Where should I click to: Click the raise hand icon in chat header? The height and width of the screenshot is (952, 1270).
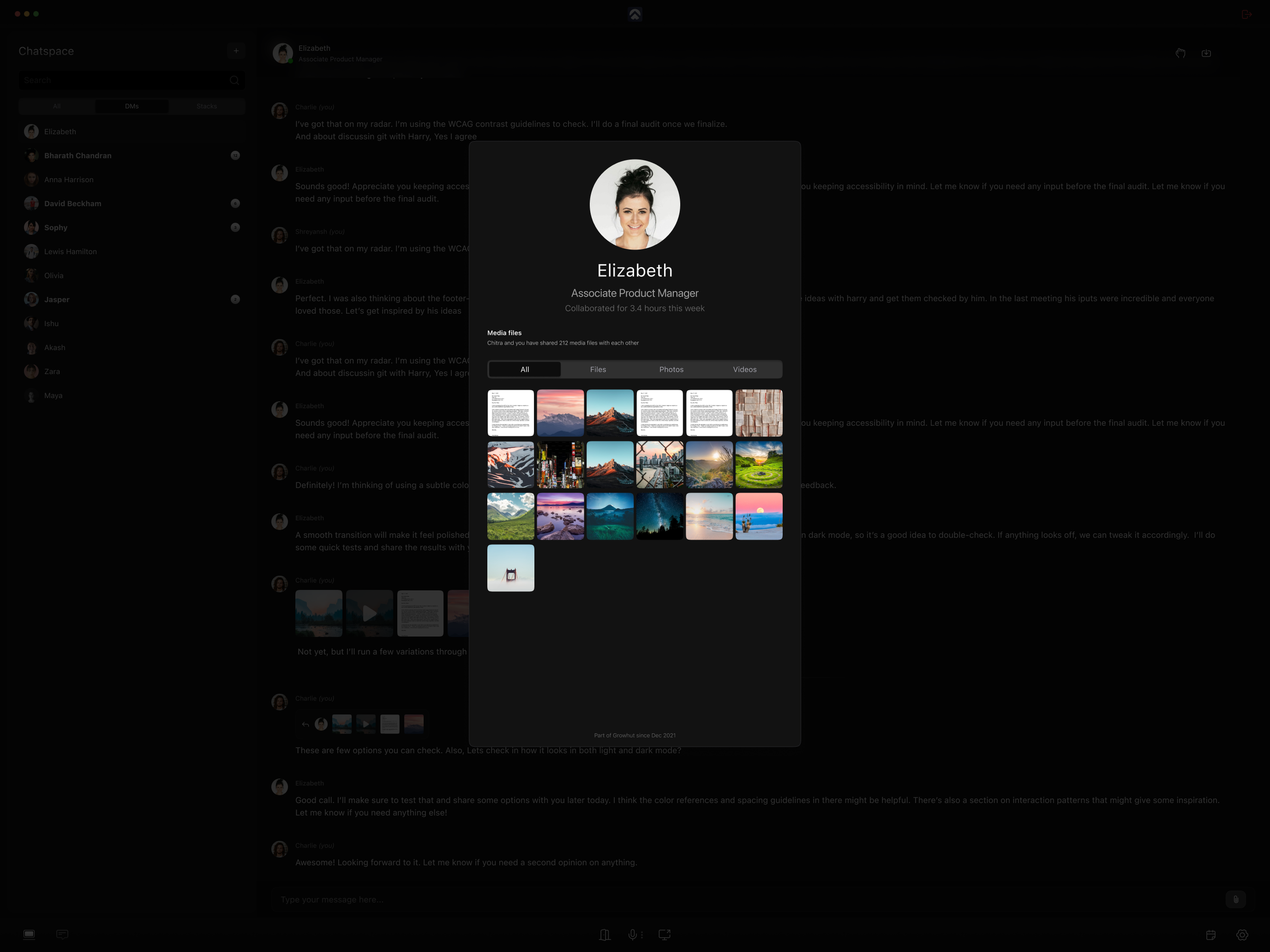1180,53
